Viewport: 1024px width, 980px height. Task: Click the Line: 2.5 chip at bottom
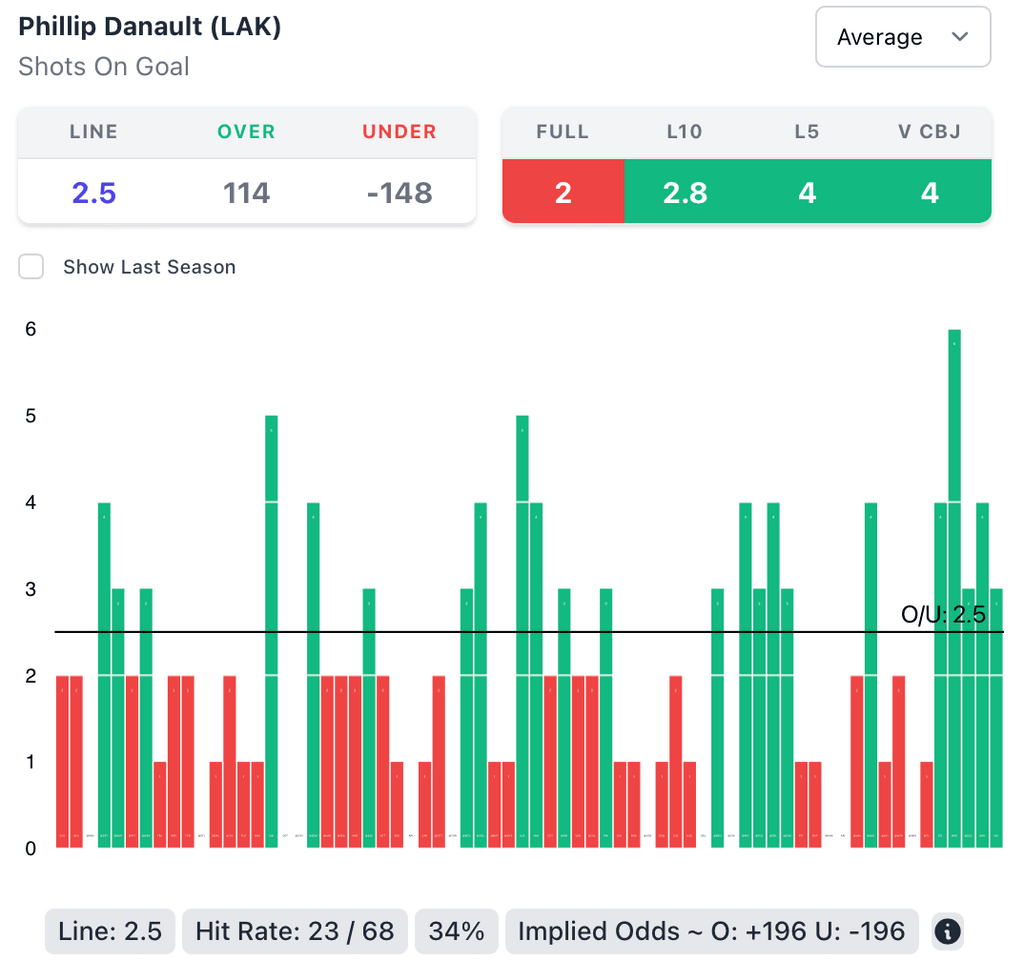(110, 932)
